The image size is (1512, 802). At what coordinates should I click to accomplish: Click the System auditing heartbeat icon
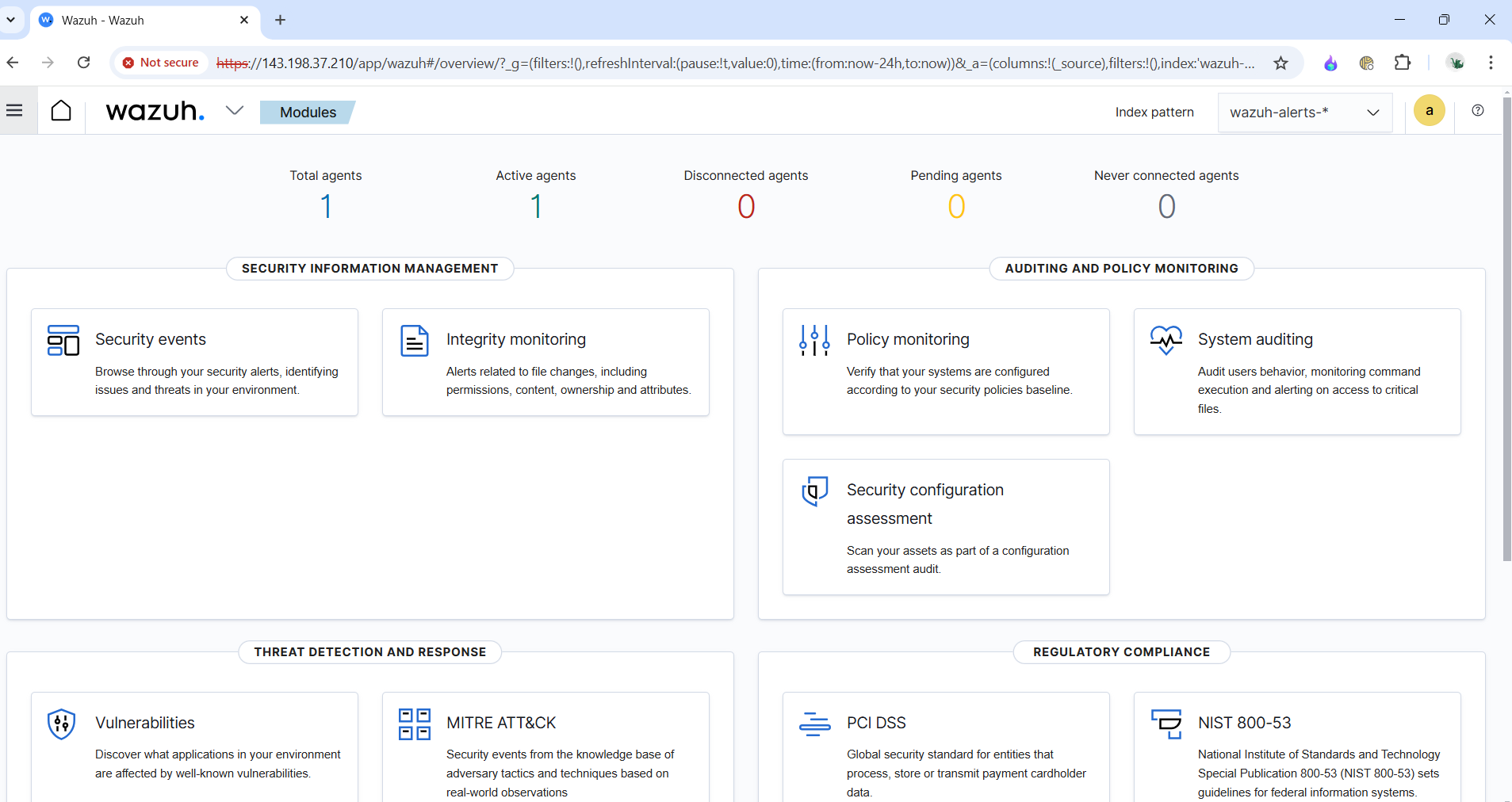click(1166, 340)
